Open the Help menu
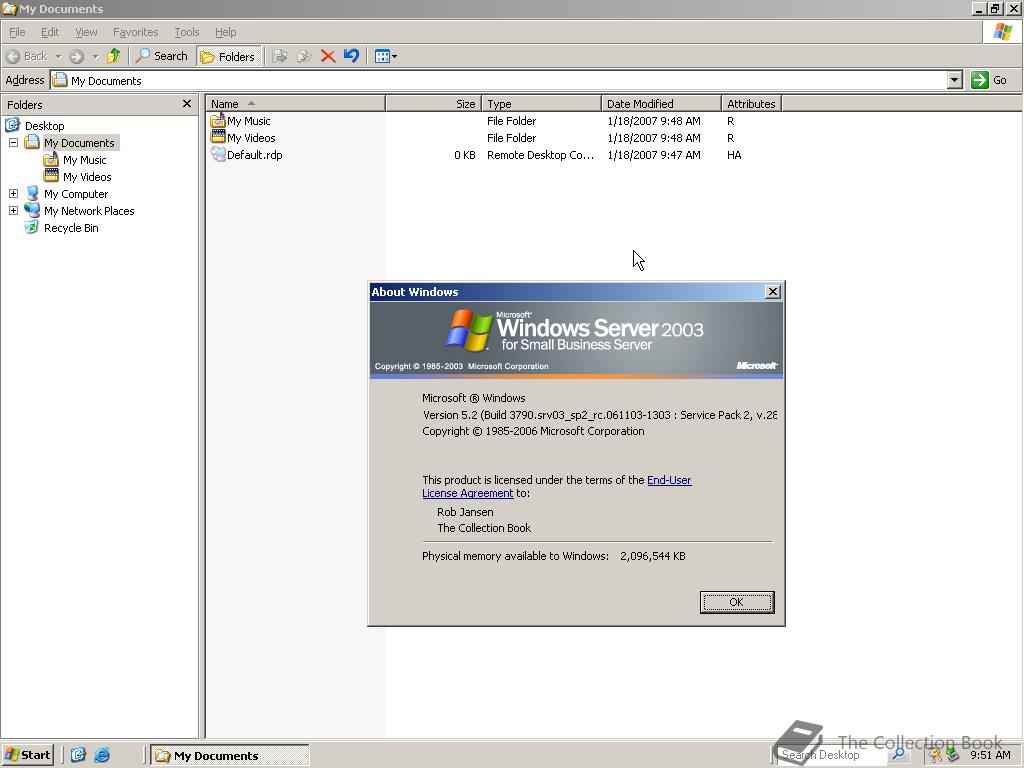The height and width of the screenshot is (768, 1024). click(x=225, y=32)
